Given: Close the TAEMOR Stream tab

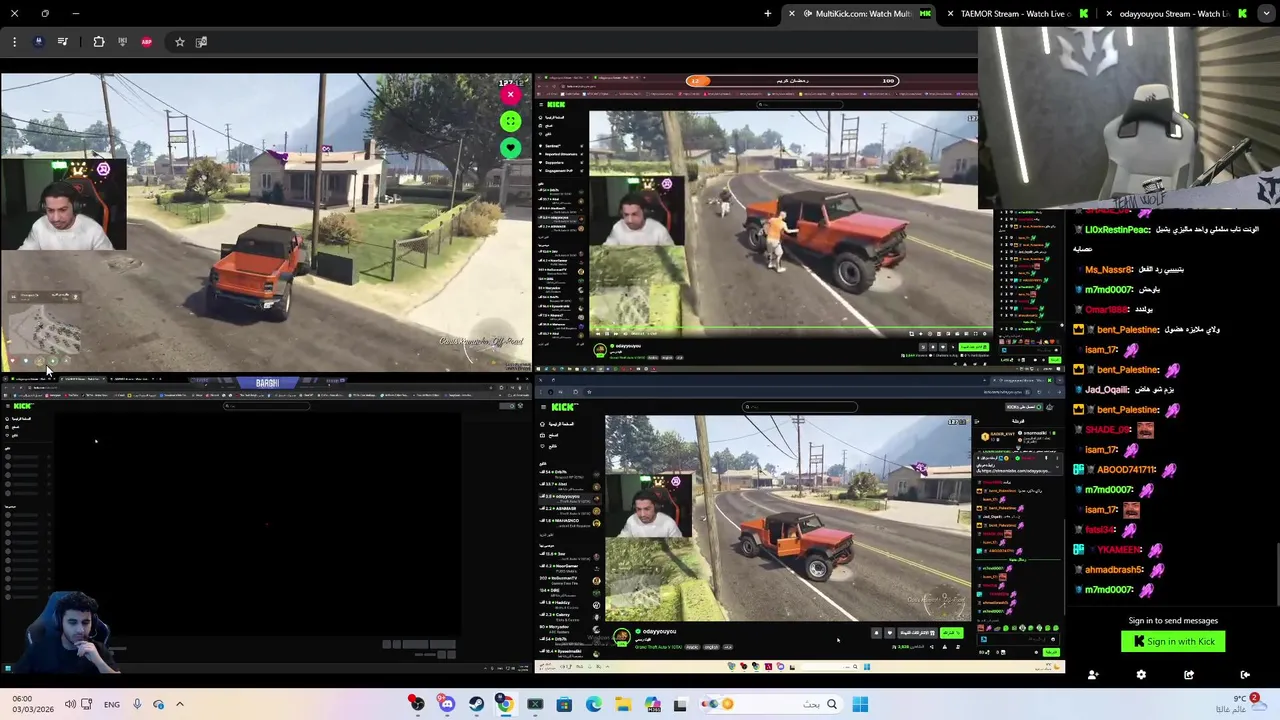Looking at the screenshot, I should (950, 14).
